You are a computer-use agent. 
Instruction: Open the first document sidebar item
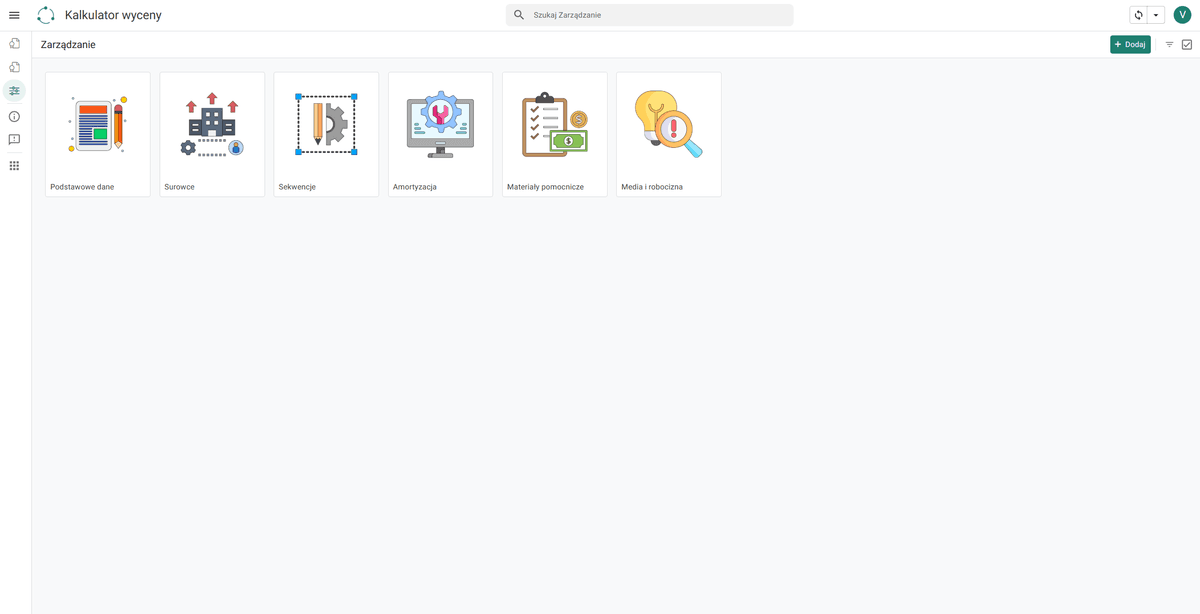14,43
